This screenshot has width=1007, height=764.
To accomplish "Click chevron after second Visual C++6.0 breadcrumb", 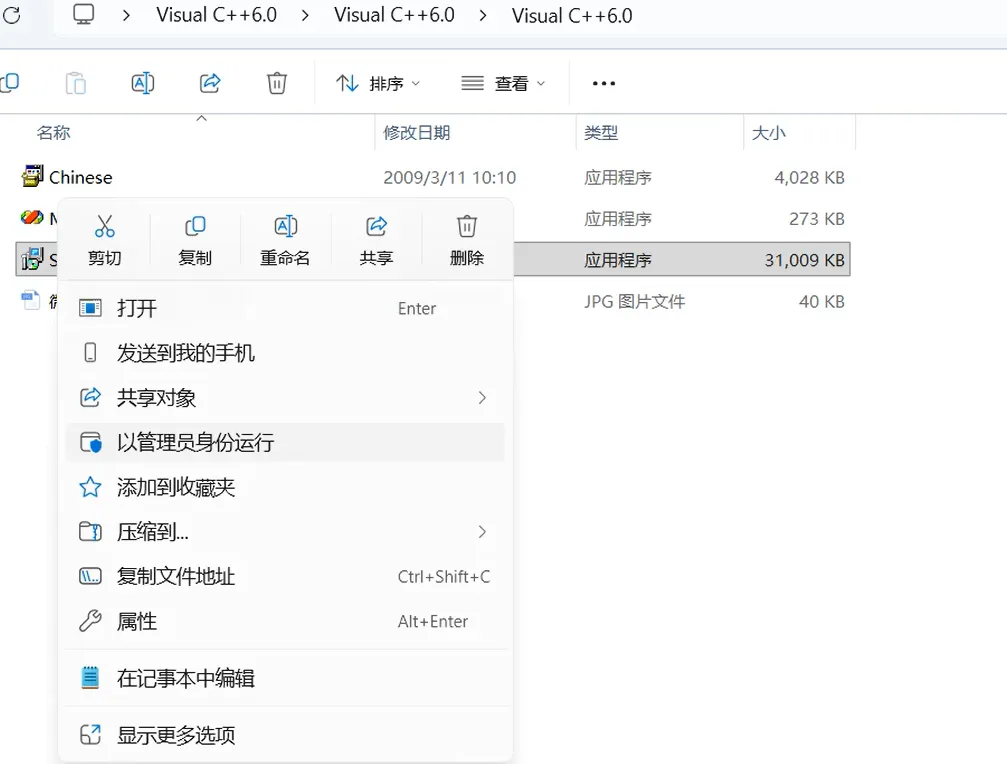I will [x=483, y=15].
